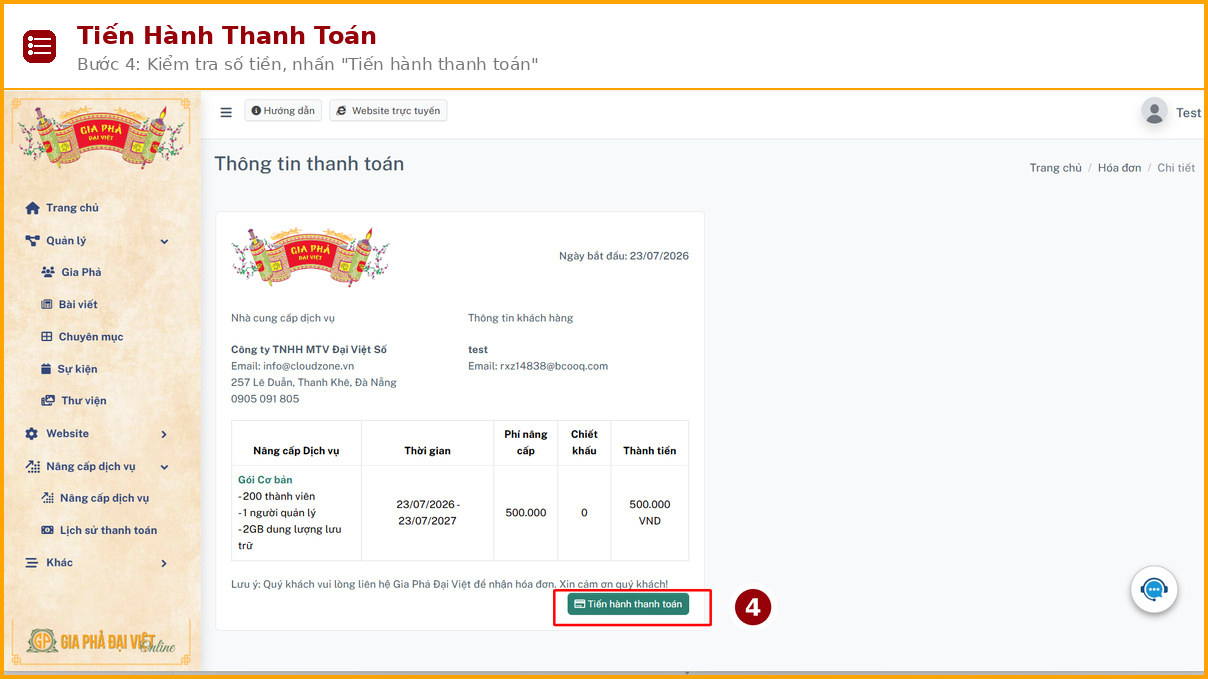This screenshot has height=679, width=1208.
Task: Click chevron arrow of Khác menu
Action: tap(164, 564)
